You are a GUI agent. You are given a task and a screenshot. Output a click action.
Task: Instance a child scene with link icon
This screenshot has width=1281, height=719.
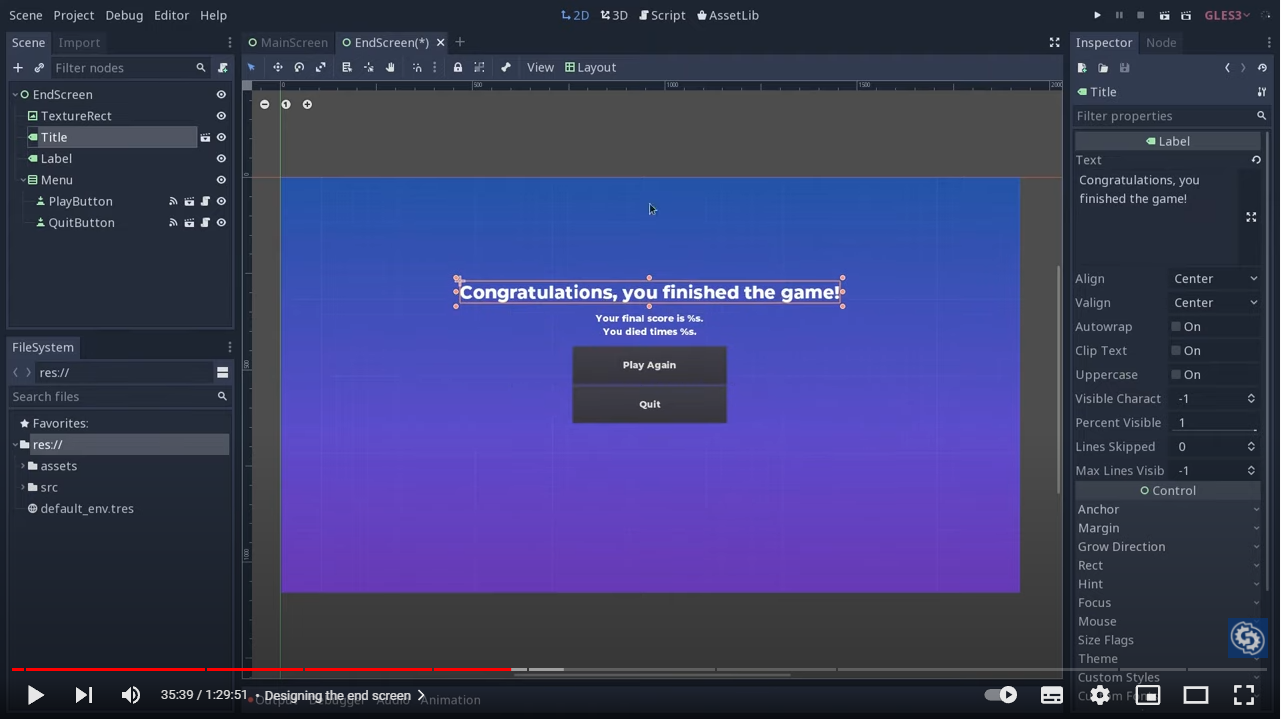click(x=39, y=67)
